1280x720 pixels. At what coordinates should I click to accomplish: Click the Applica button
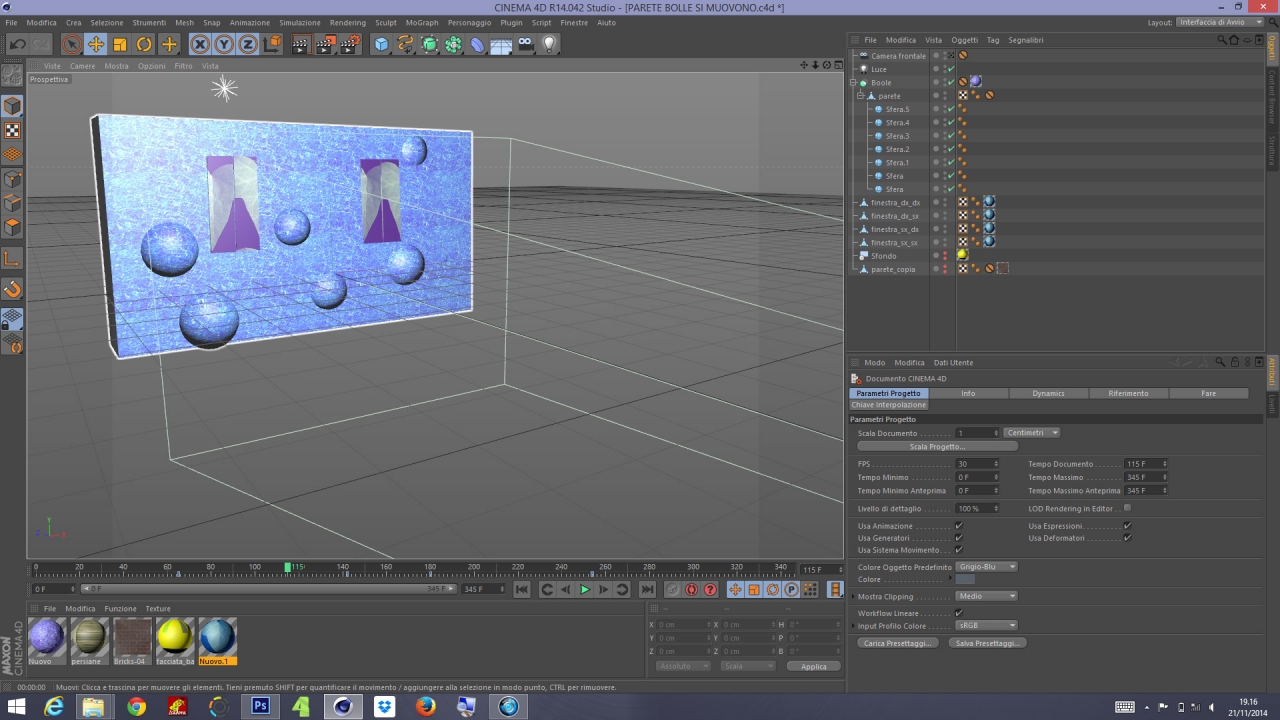813,666
